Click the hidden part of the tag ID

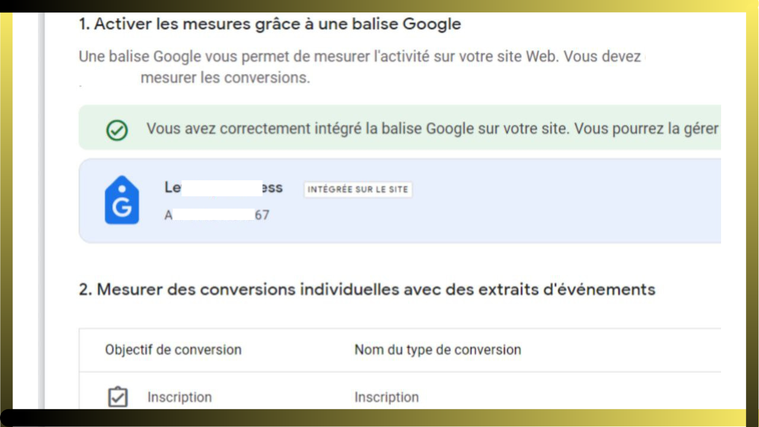click(212, 215)
